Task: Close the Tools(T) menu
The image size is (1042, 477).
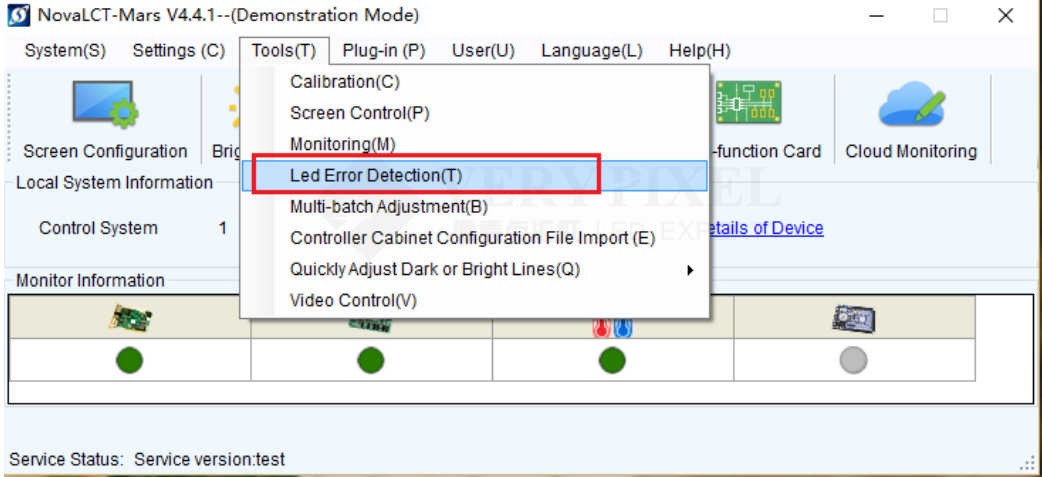Action: (284, 50)
